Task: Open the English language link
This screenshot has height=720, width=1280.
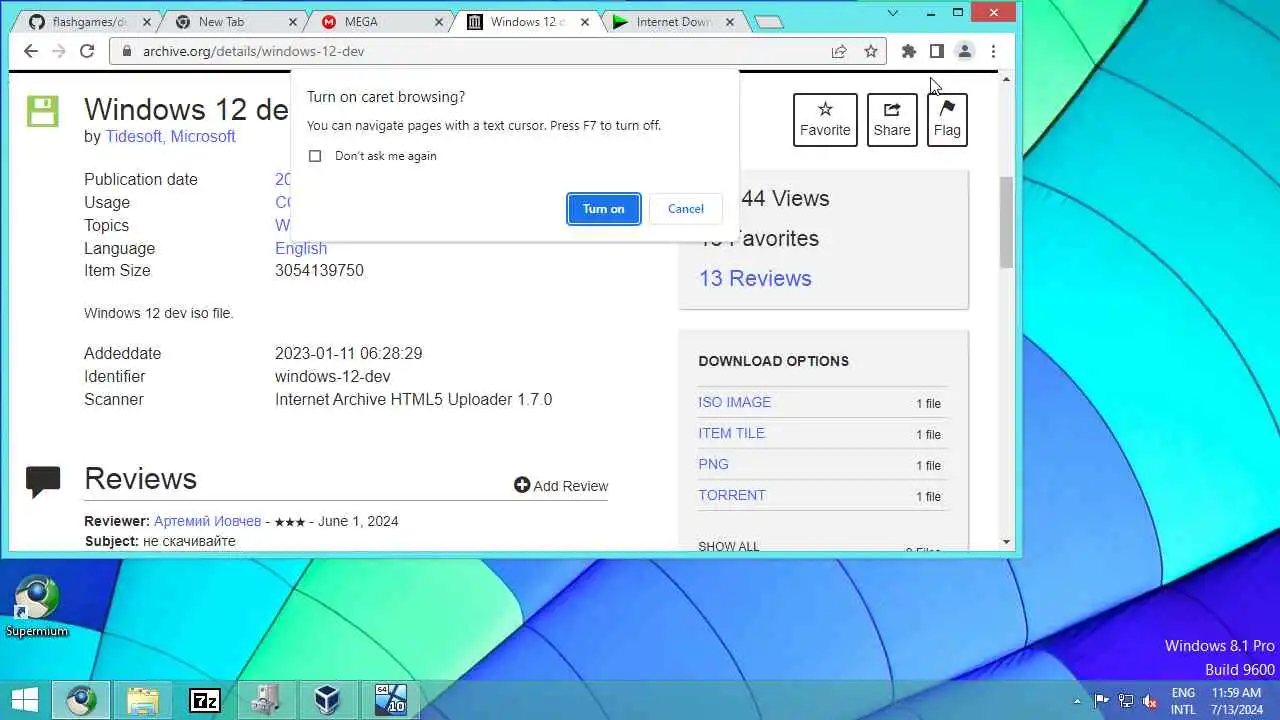Action: pos(301,248)
